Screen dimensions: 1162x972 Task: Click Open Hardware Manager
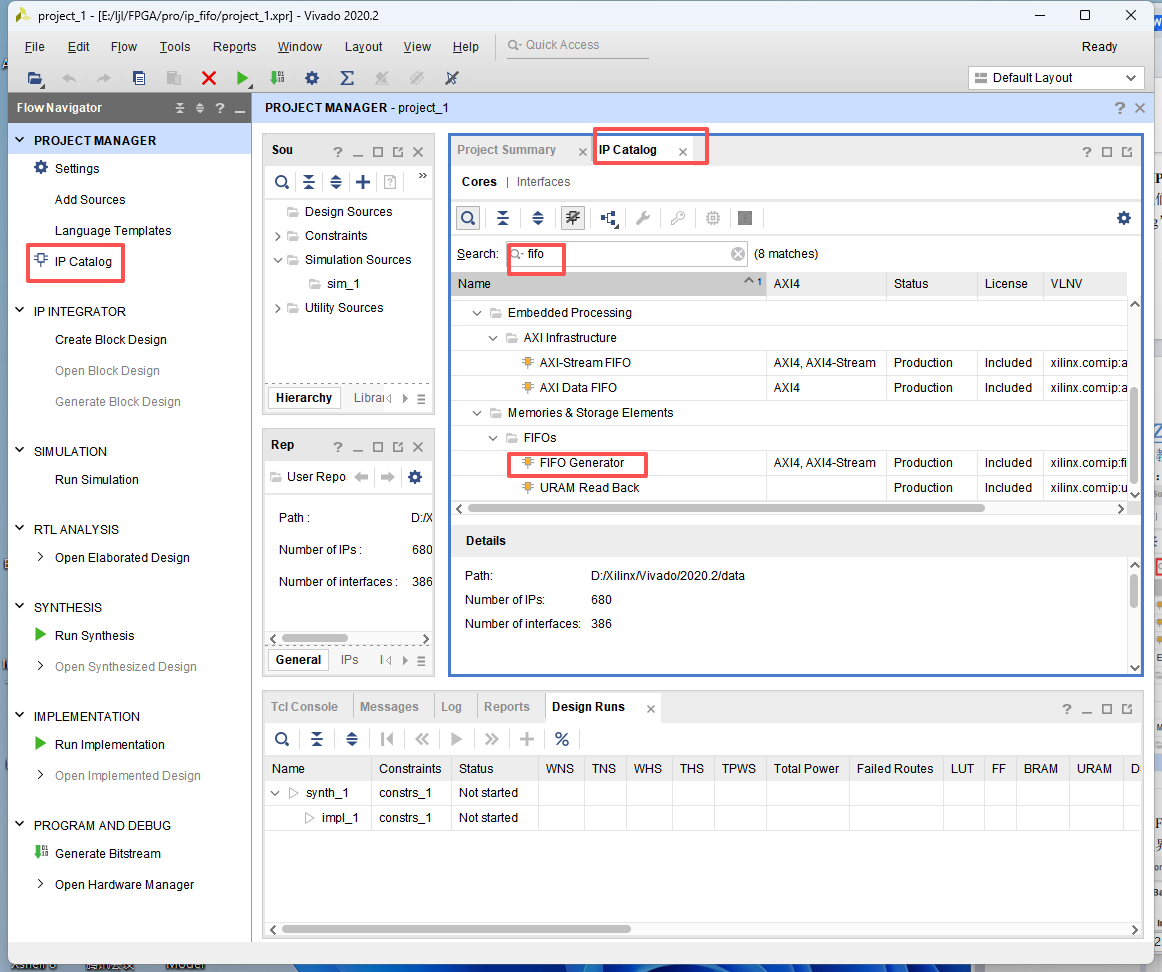(x=124, y=885)
